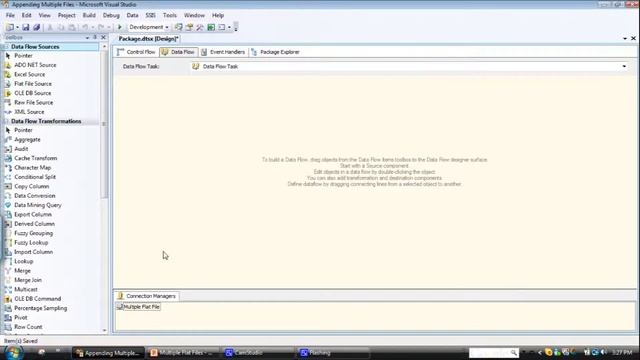Select the Data Conversion transformation
The height and width of the screenshot is (360, 640).
pyautogui.click(x=35, y=196)
